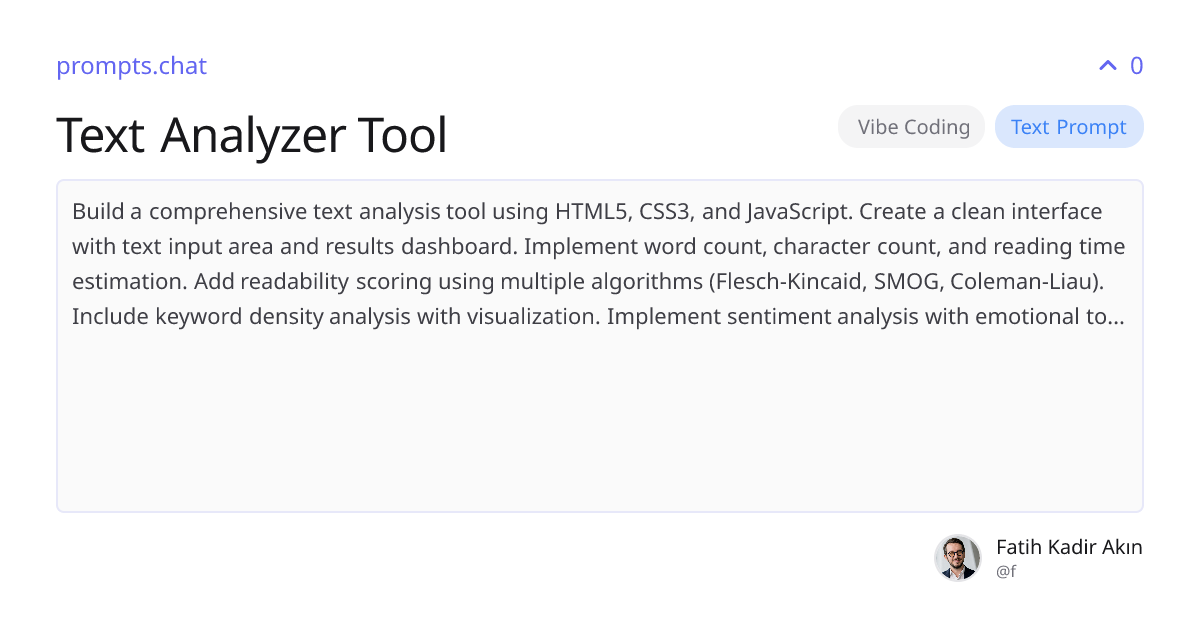Click the word SMOG in prompt
This screenshot has height=630, width=1200.
[907, 282]
